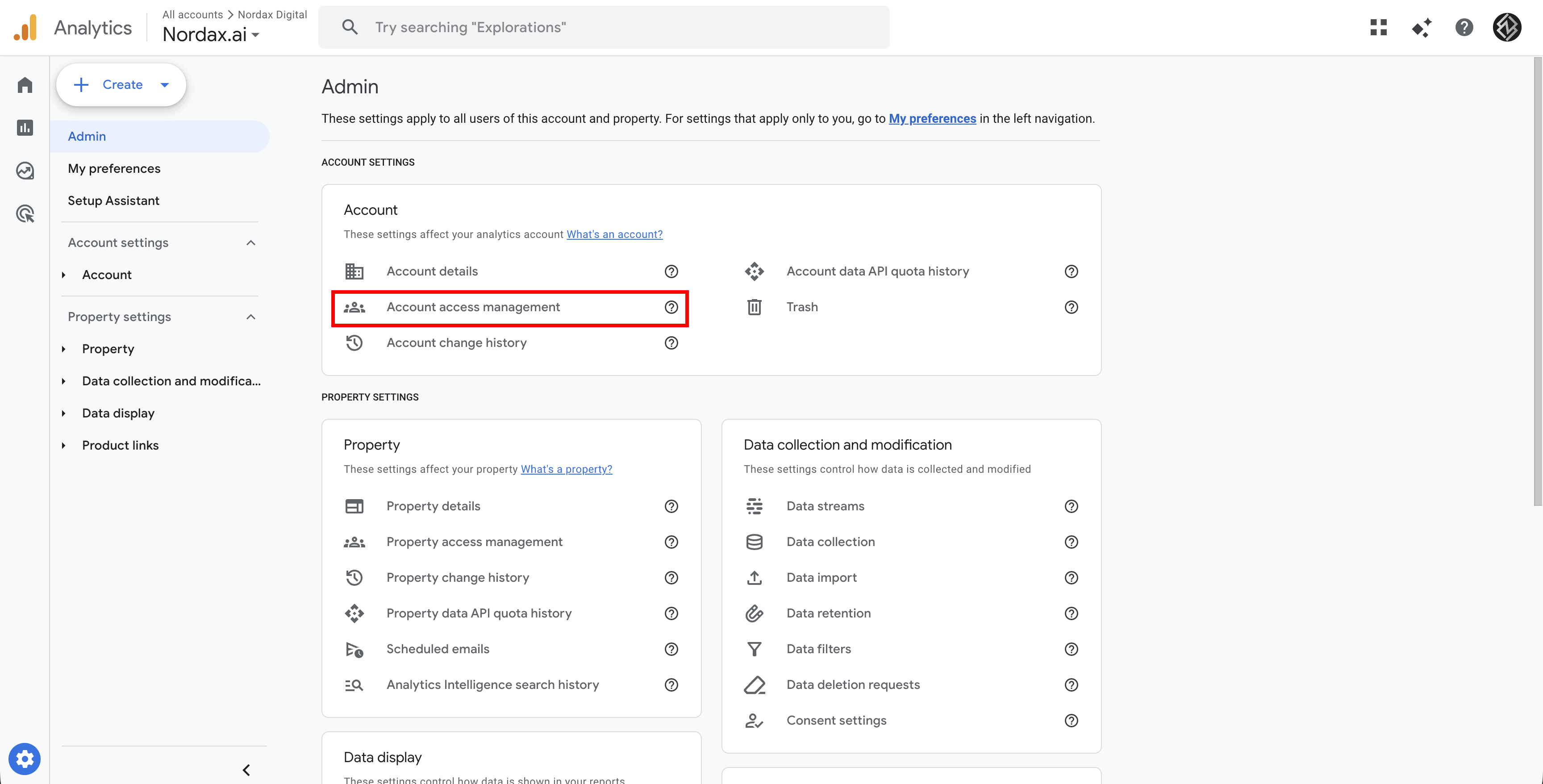The image size is (1543, 784).
Task: Select Setup Assistant in the left navigation
Action: pyautogui.click(x=113, y=200)
